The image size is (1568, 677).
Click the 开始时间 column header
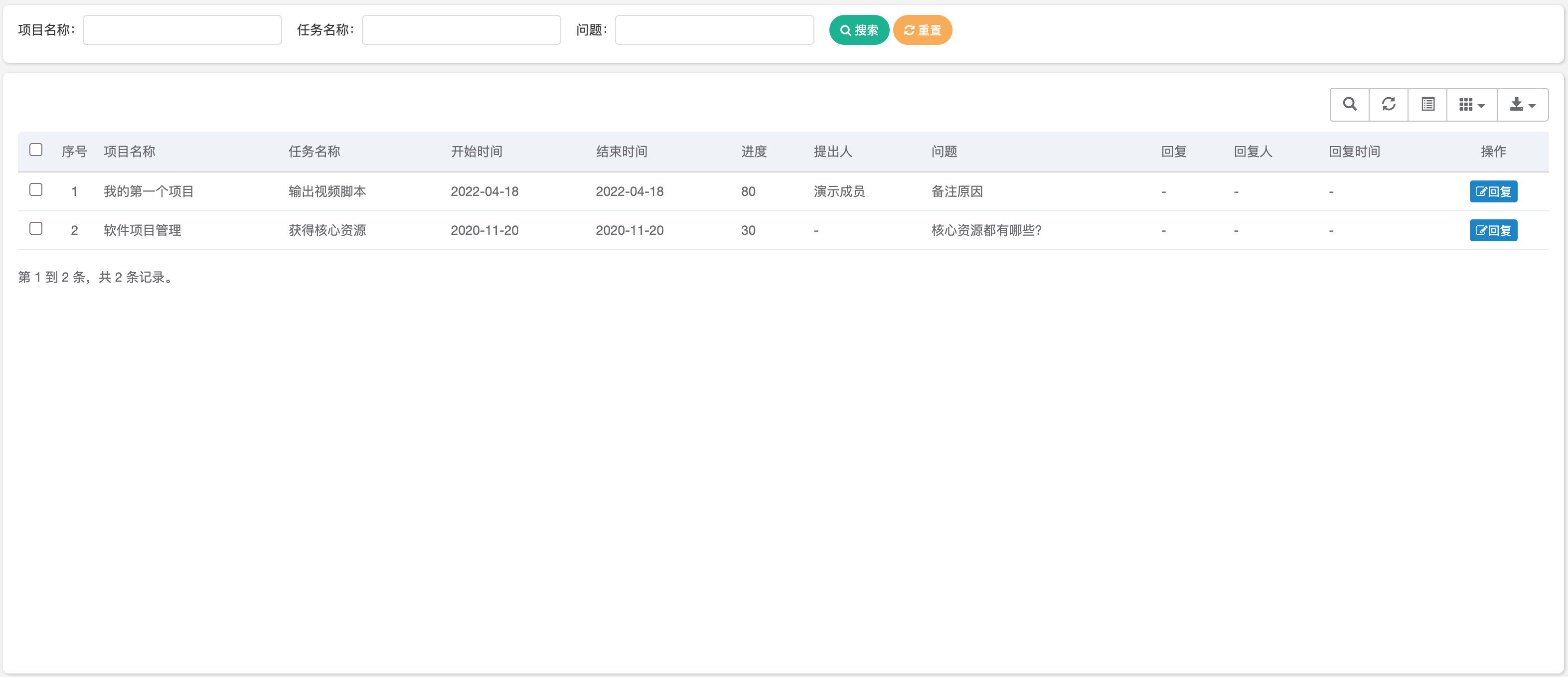click(476, 152)
